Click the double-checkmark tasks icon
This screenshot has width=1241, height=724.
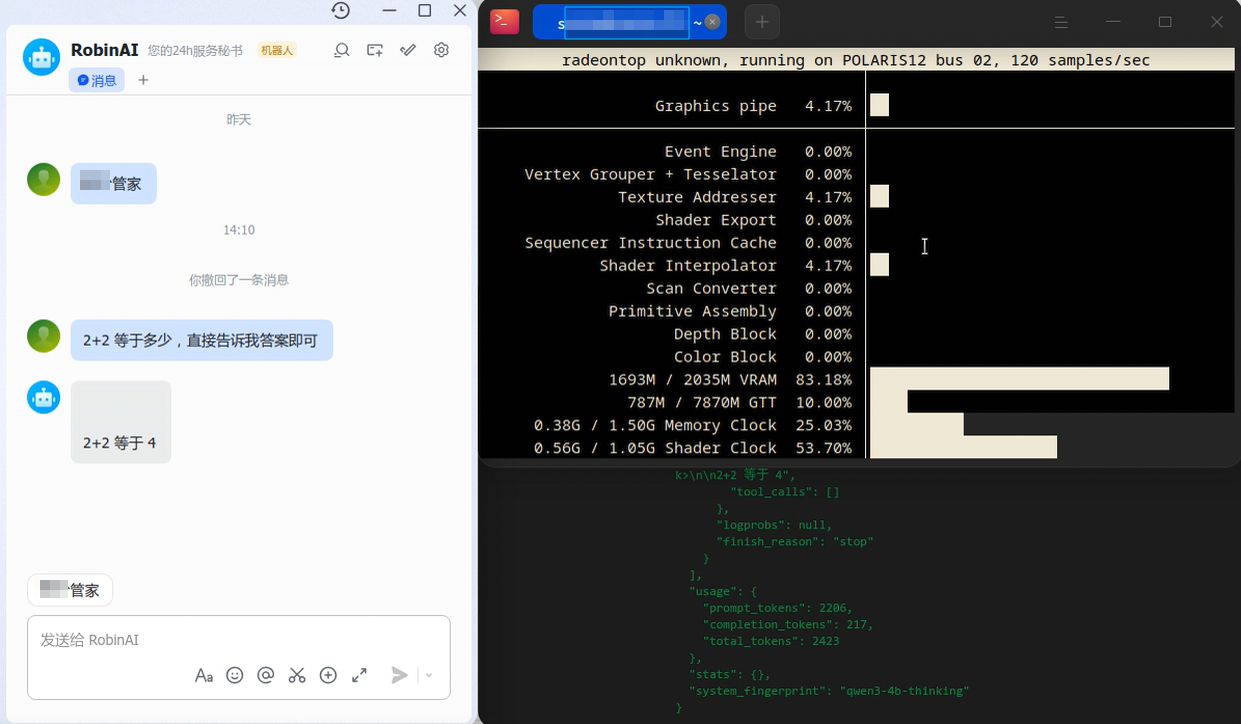pyautogui.click(x=408, y=50)
